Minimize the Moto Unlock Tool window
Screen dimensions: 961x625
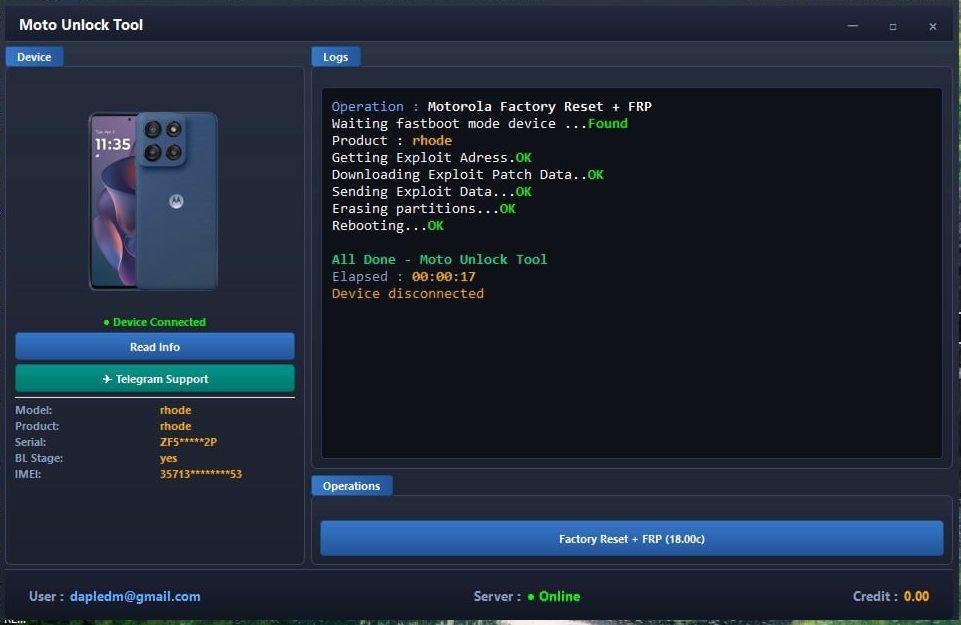[853, 27]
